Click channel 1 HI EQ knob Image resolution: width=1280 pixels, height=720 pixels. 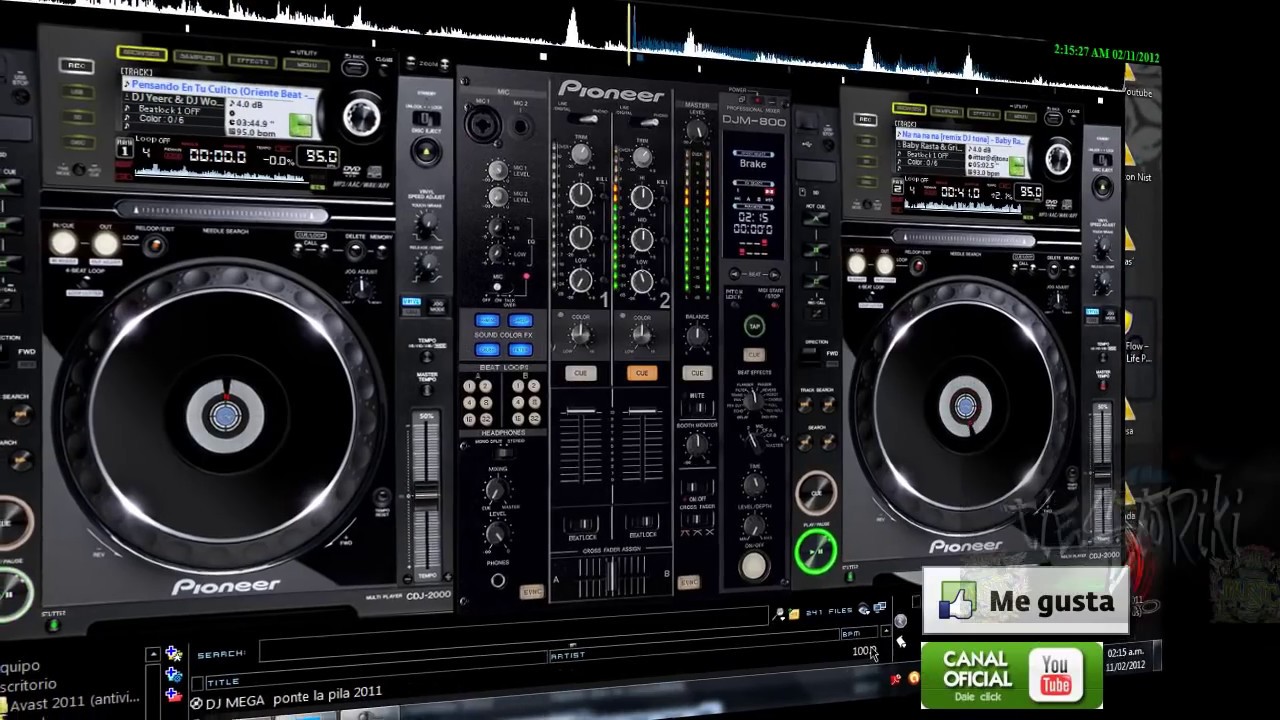coord(580,195)
